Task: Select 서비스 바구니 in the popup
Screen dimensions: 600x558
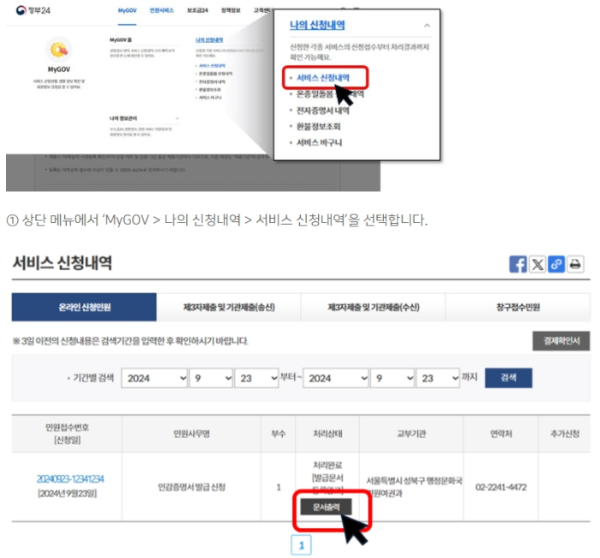Action: coord(319,143)
